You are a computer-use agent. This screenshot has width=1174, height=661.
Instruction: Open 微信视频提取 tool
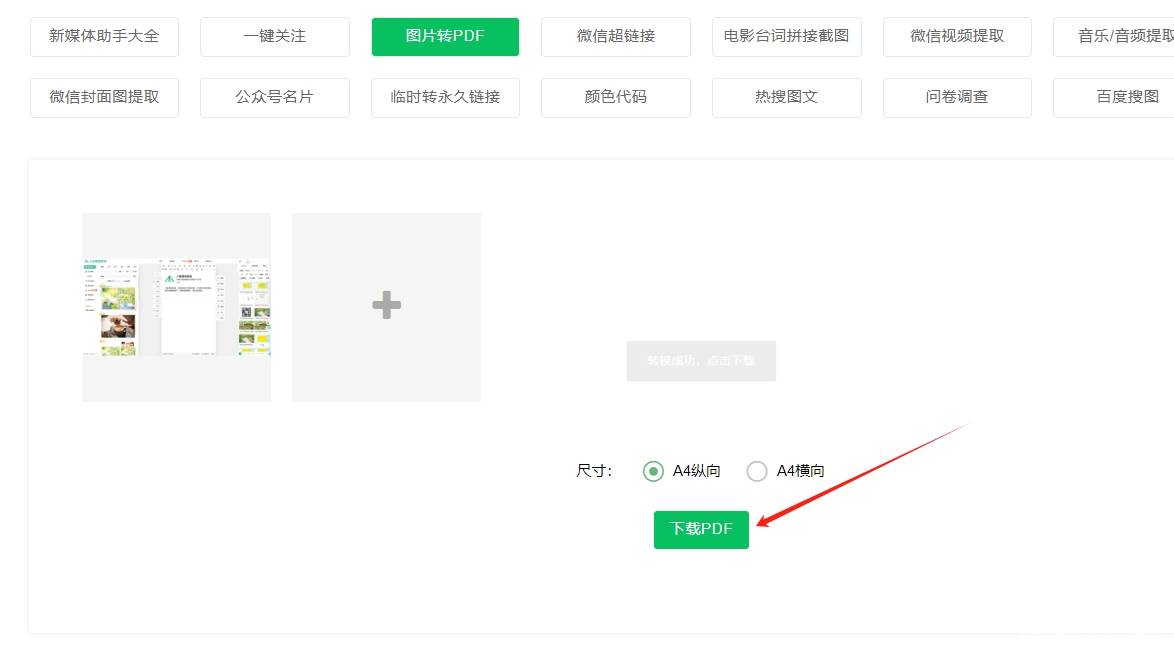click(957, 37)
